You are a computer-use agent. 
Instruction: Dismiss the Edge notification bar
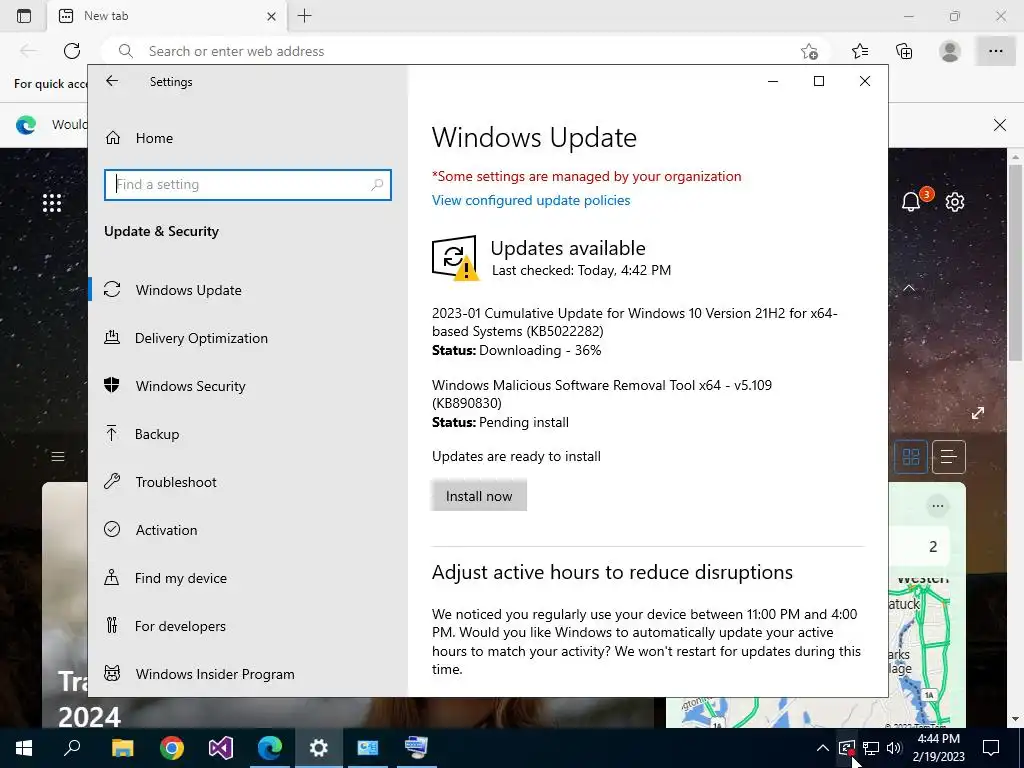point(999,125)
